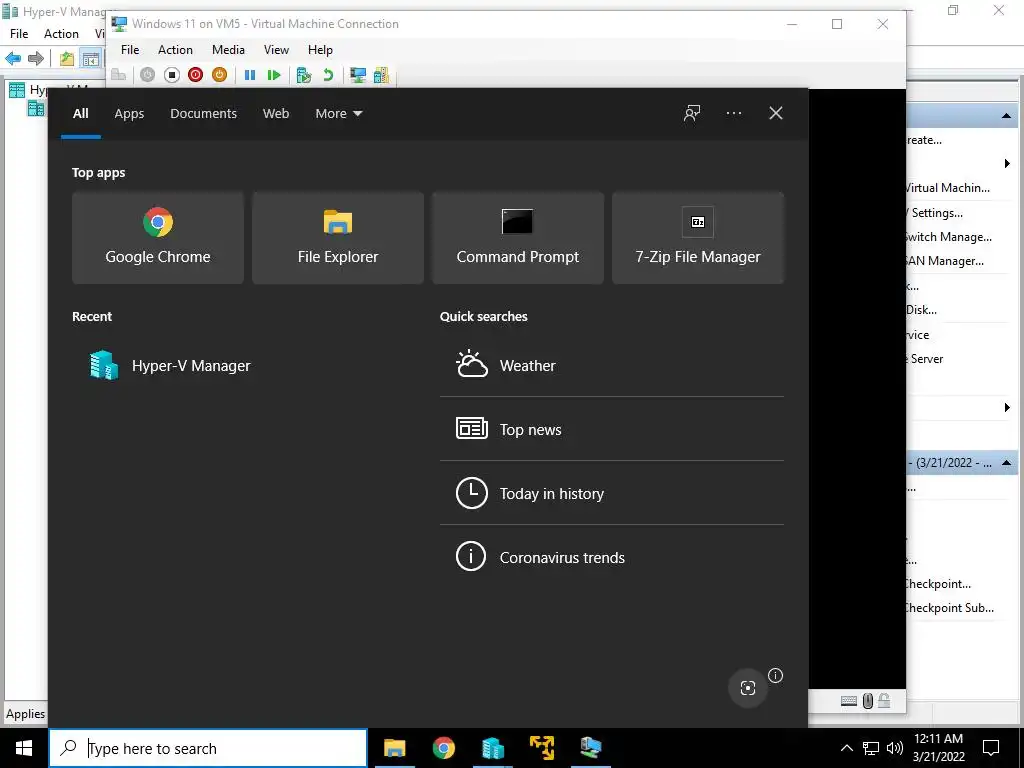Switch to the Apps search tab
Screen dimensions: 1024x768
coord(129,114)
